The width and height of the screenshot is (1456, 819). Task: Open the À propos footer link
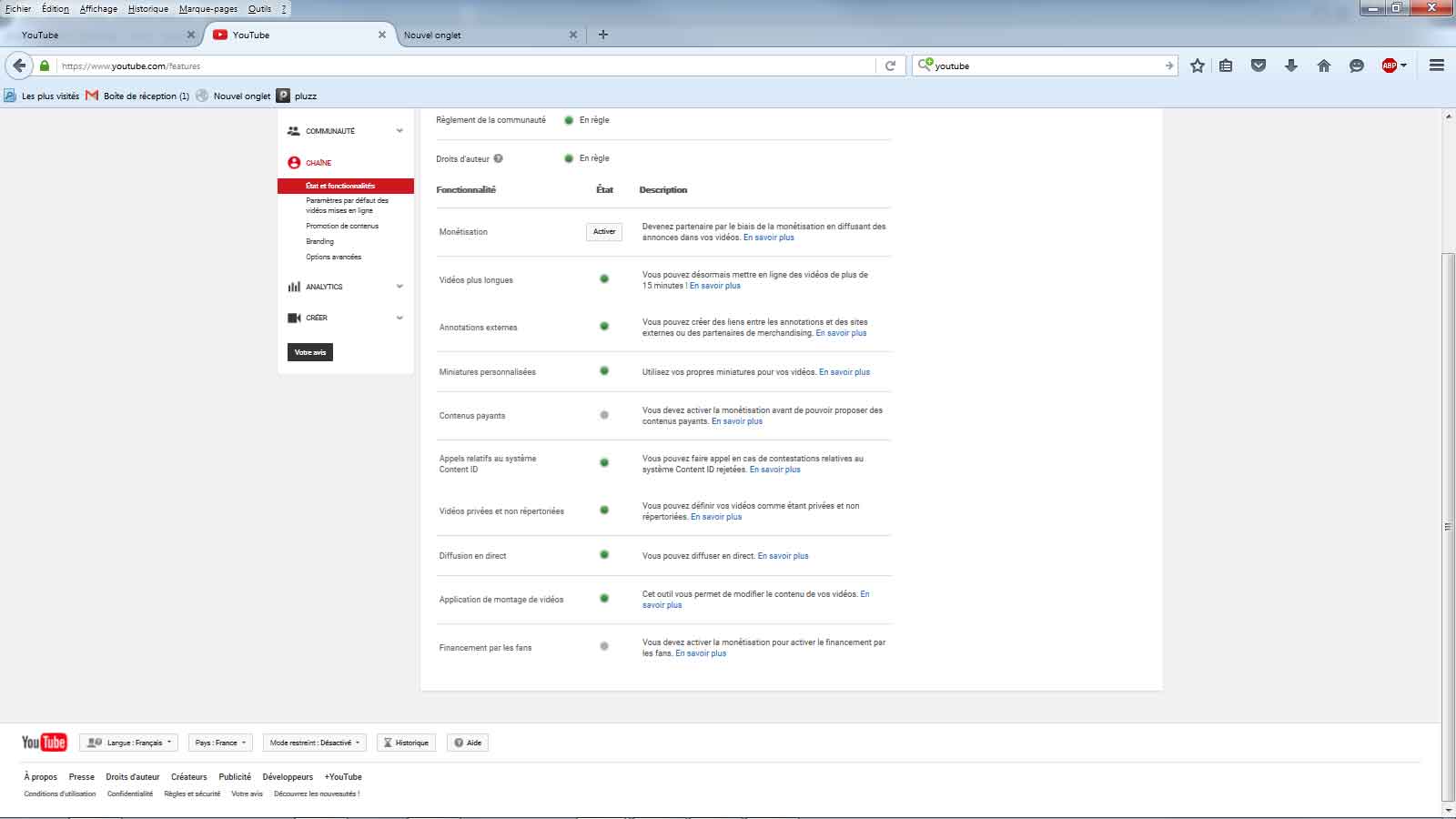40,777
